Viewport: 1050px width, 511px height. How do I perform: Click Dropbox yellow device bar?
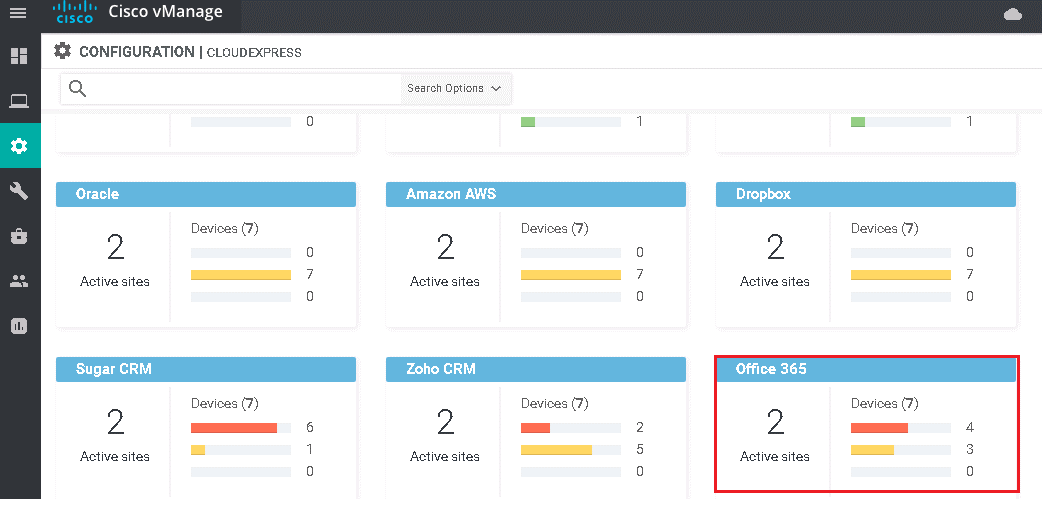pos(901,275)
